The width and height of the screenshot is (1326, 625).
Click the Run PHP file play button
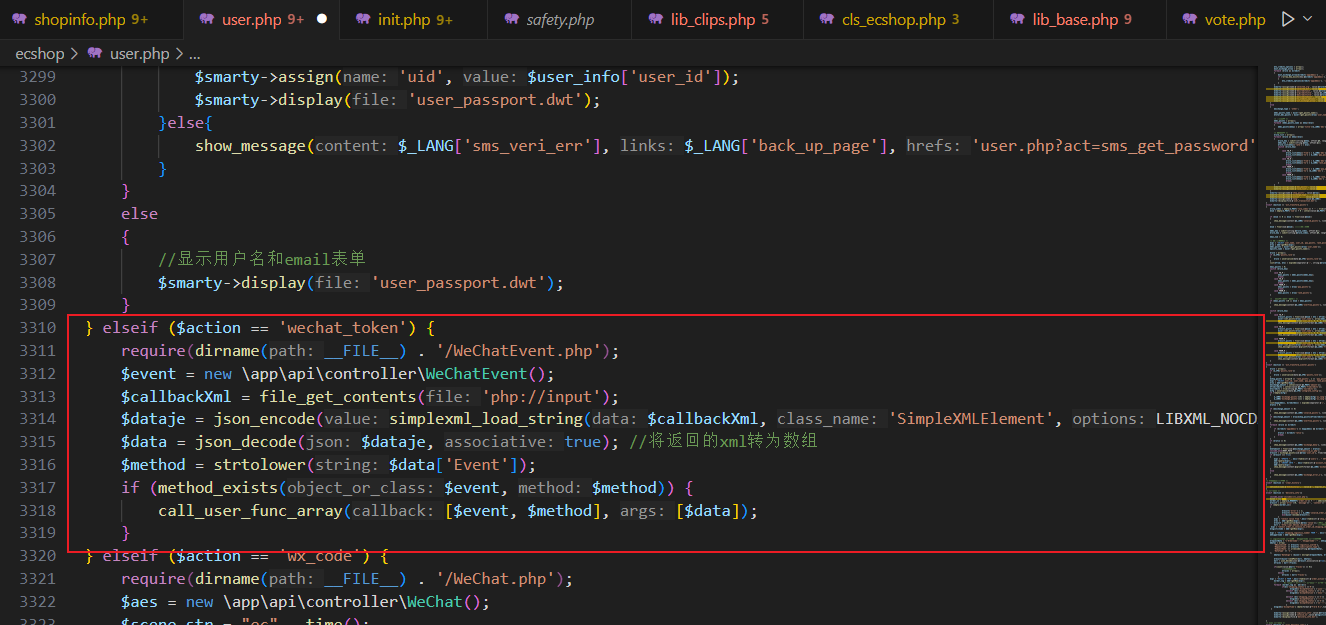(1288, 19)
